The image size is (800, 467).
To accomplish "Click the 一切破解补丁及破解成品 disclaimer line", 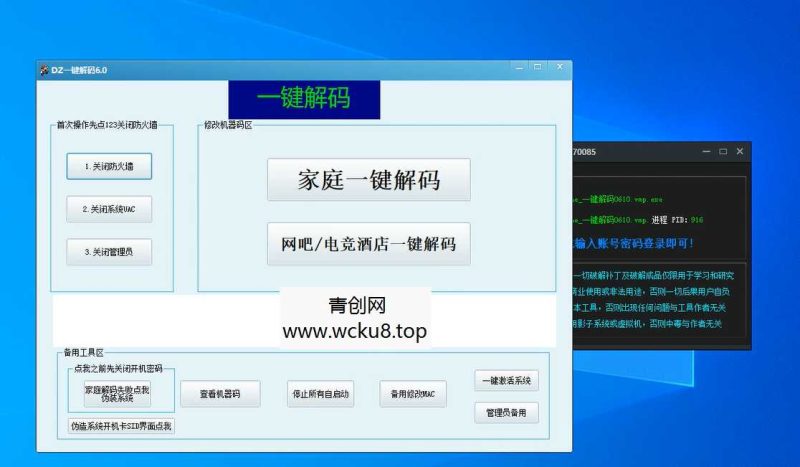I will pos(654,276).
